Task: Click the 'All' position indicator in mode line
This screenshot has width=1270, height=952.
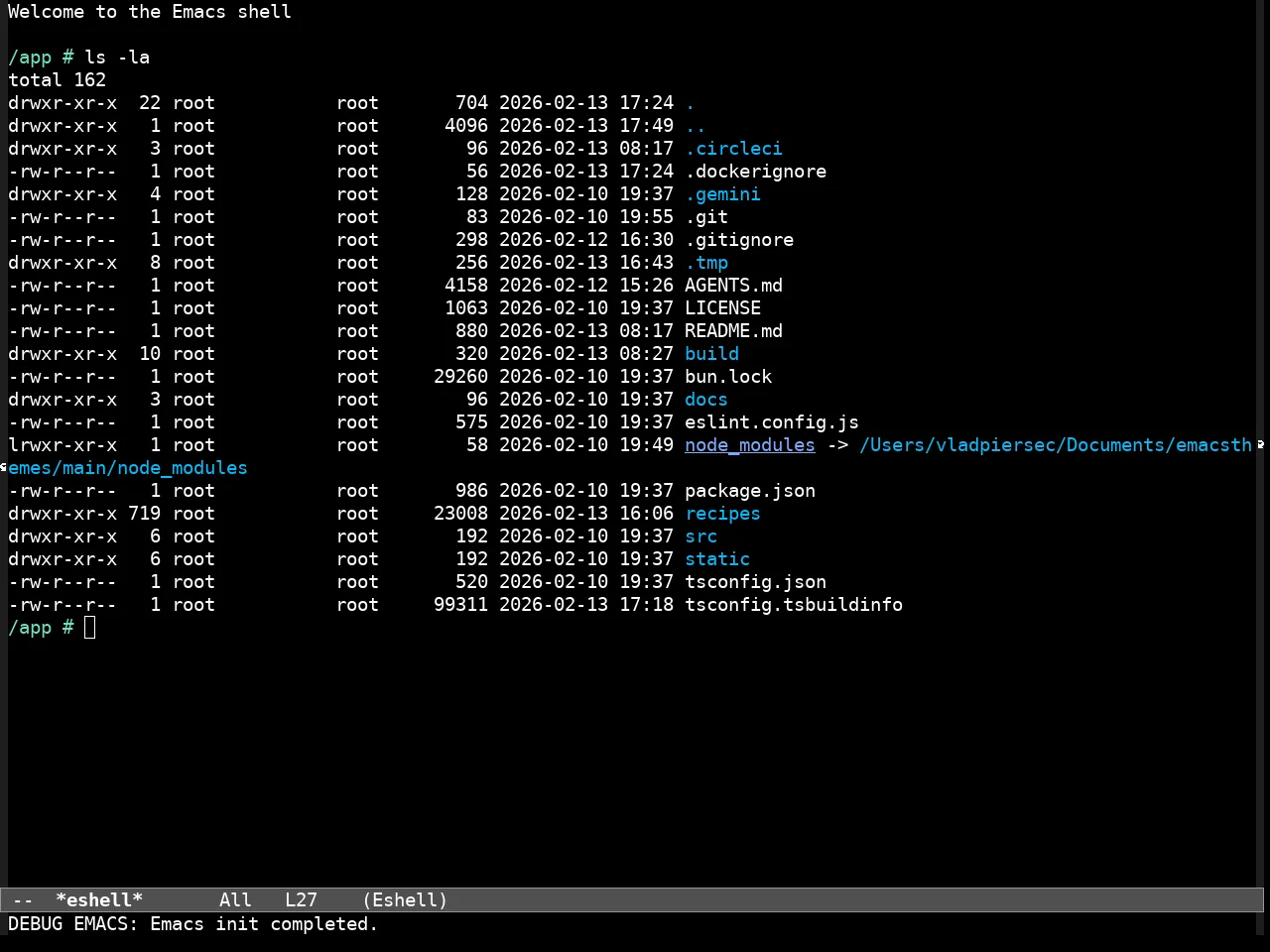Action: pyautogui.click(x=235, y=900)
